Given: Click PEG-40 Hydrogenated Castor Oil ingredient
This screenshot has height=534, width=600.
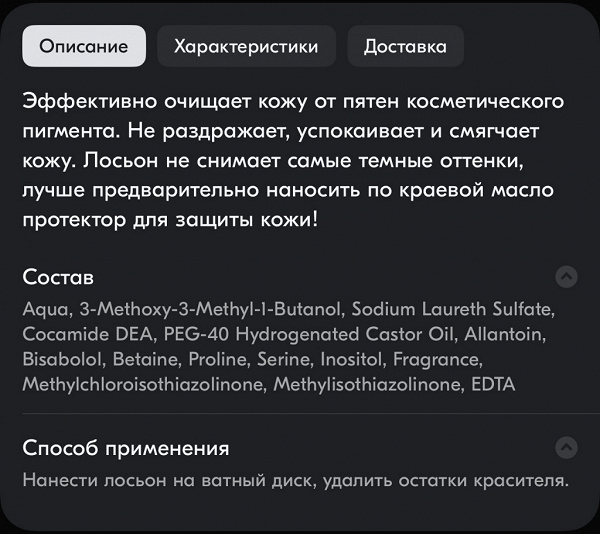Looking at the screenshot, I should point(309,334).
